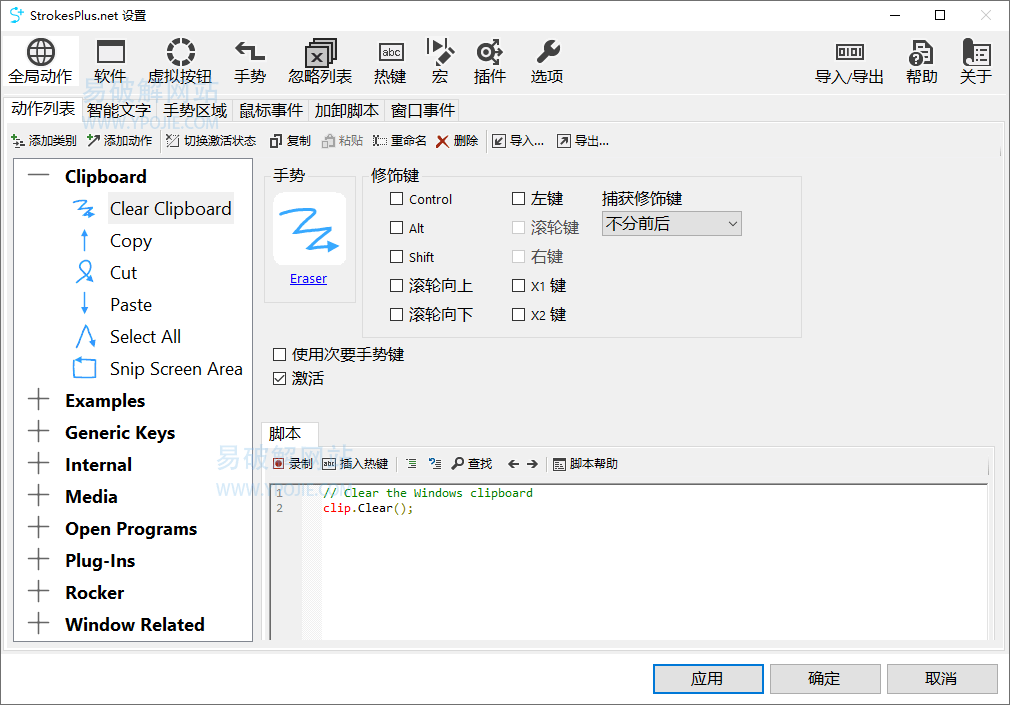Expand the Generic Keys category
The image size is (1010, 705).
[x=39, y=432]
